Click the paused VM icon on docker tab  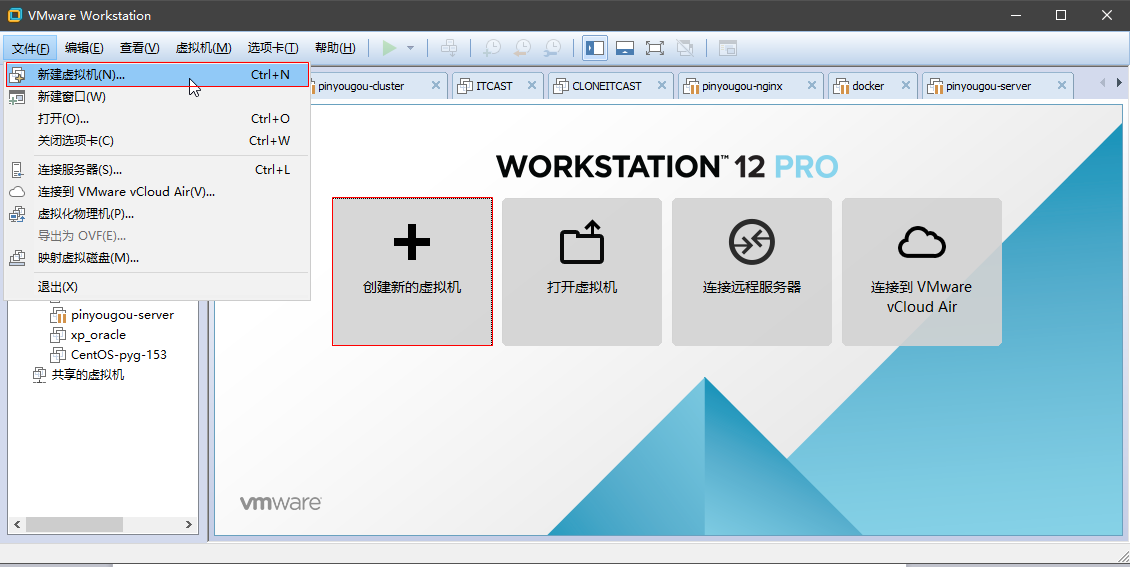pyautogui.click(x=841, y=86)
